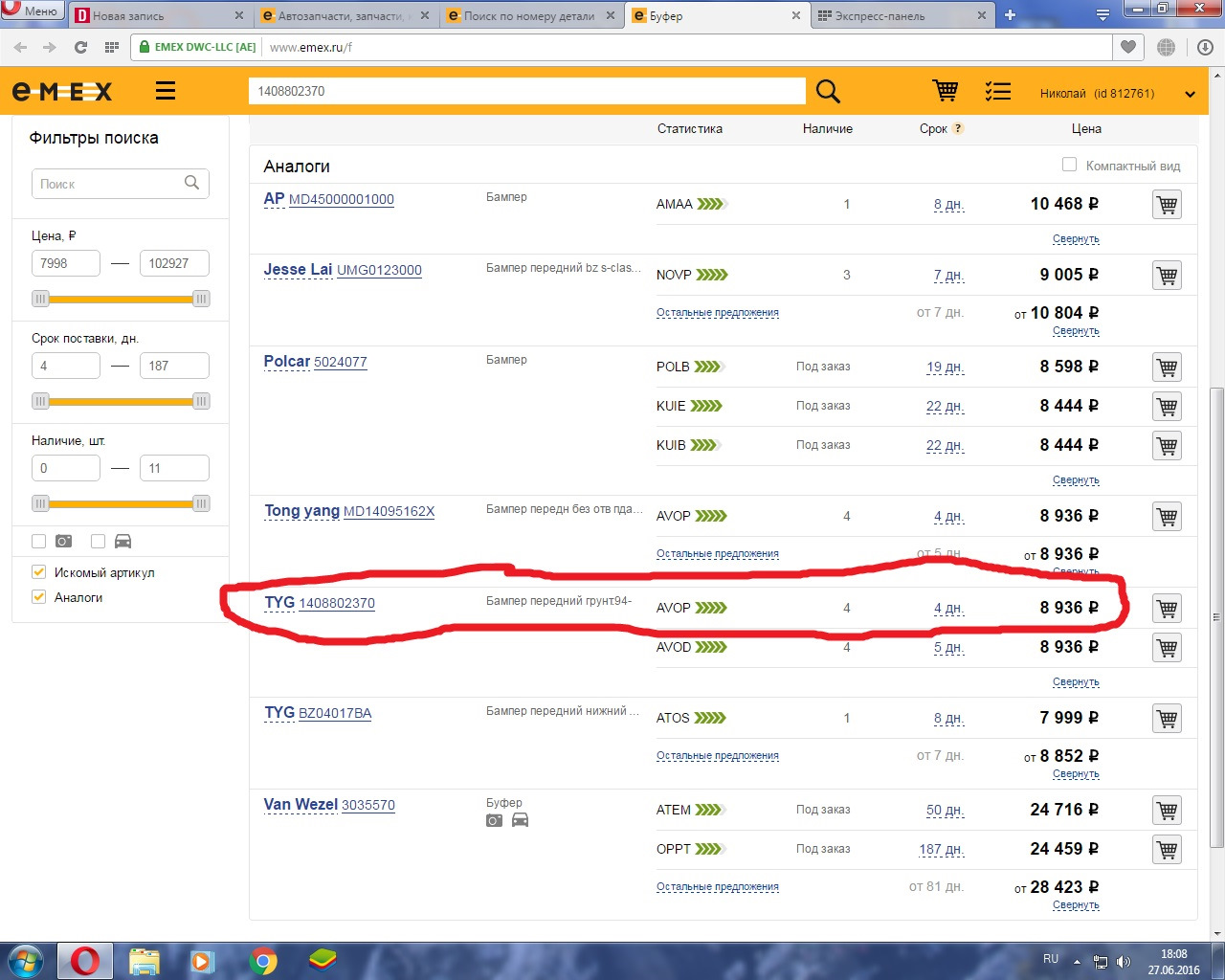The height and width of the screenshot is (980, 1225).
Task: Click the left handle of the Наличие slider
Action: (x=40, y=503)
